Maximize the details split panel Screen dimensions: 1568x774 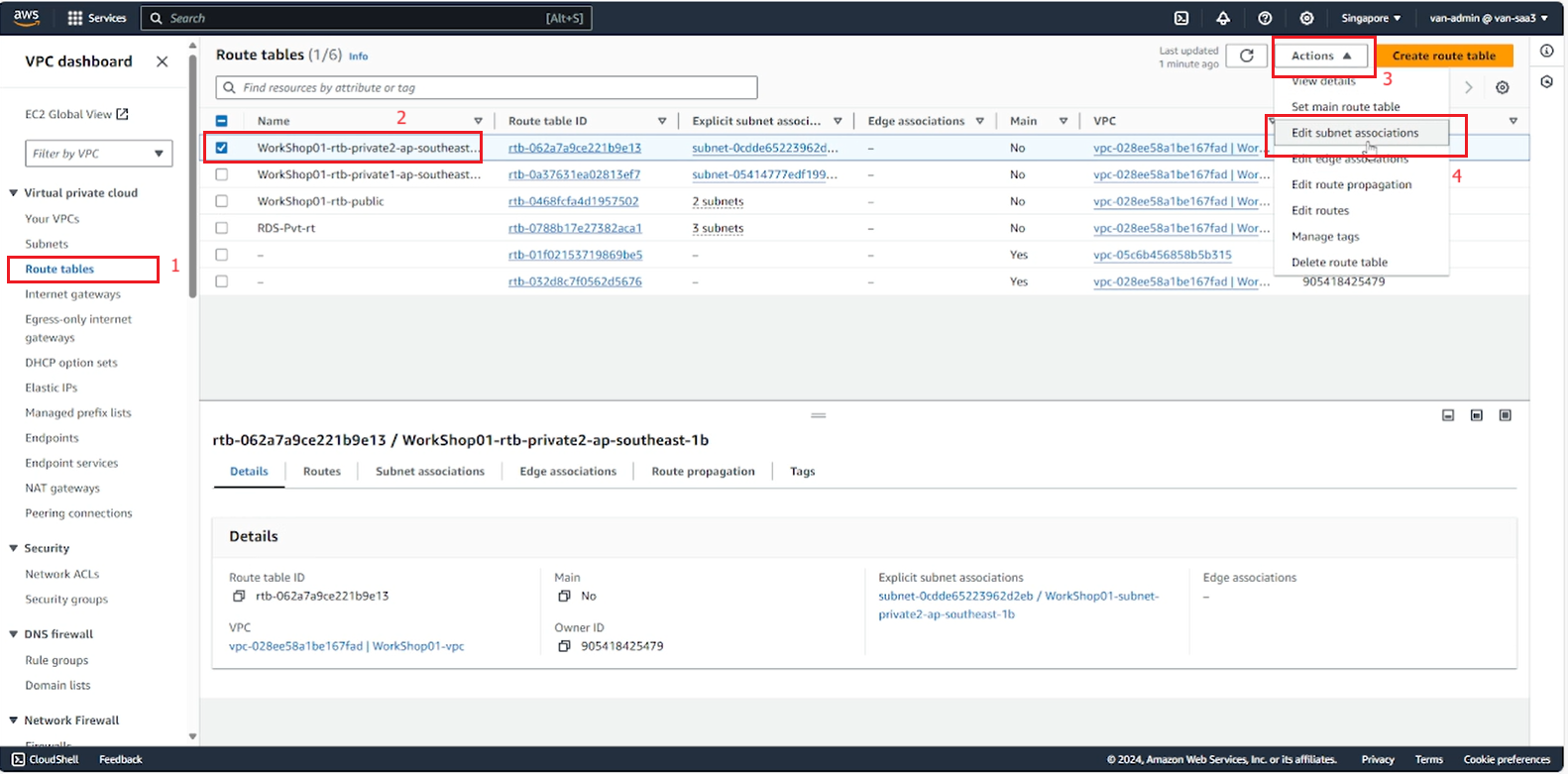[x=1506, y=415]
